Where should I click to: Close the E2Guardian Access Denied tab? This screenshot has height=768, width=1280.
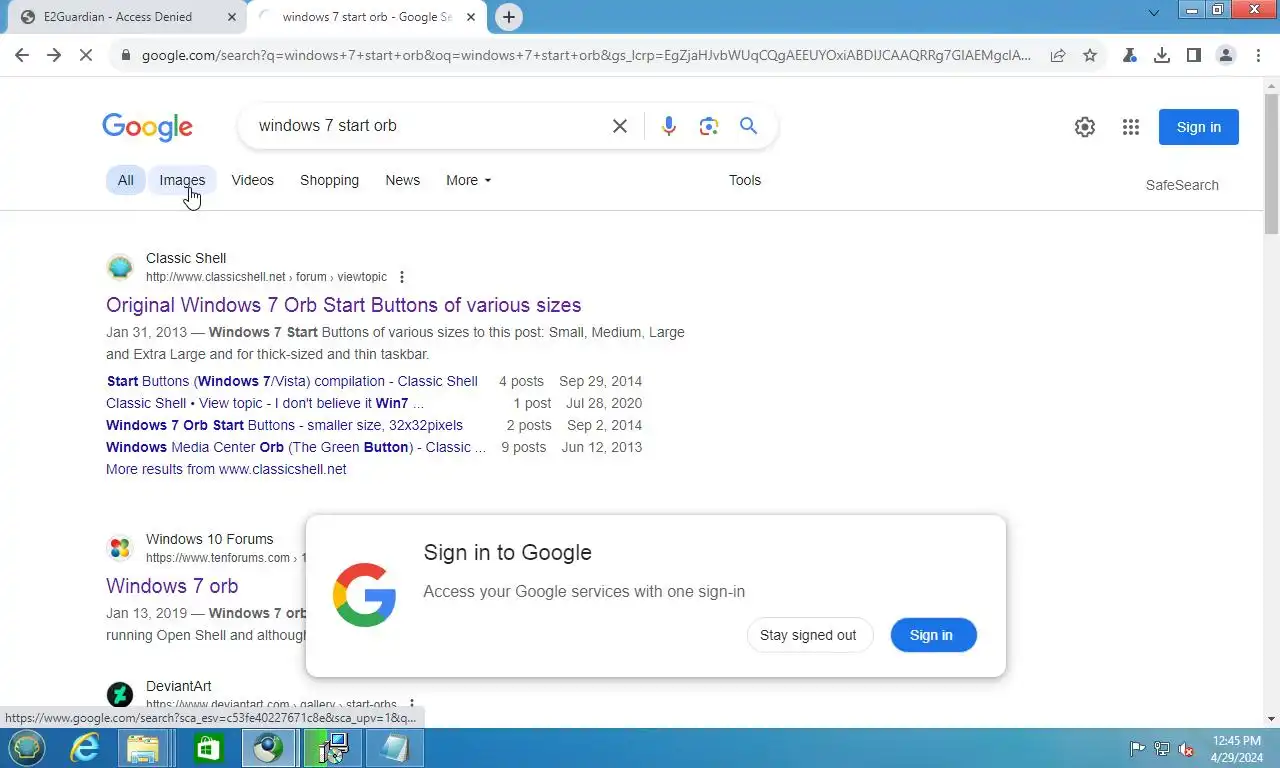(232, 17)
